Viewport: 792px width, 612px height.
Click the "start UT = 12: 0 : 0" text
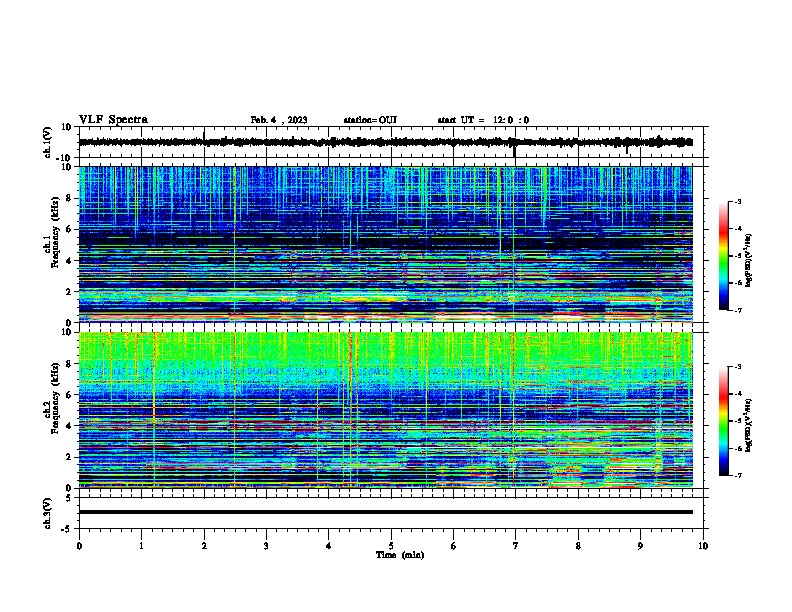coord(483,120)
